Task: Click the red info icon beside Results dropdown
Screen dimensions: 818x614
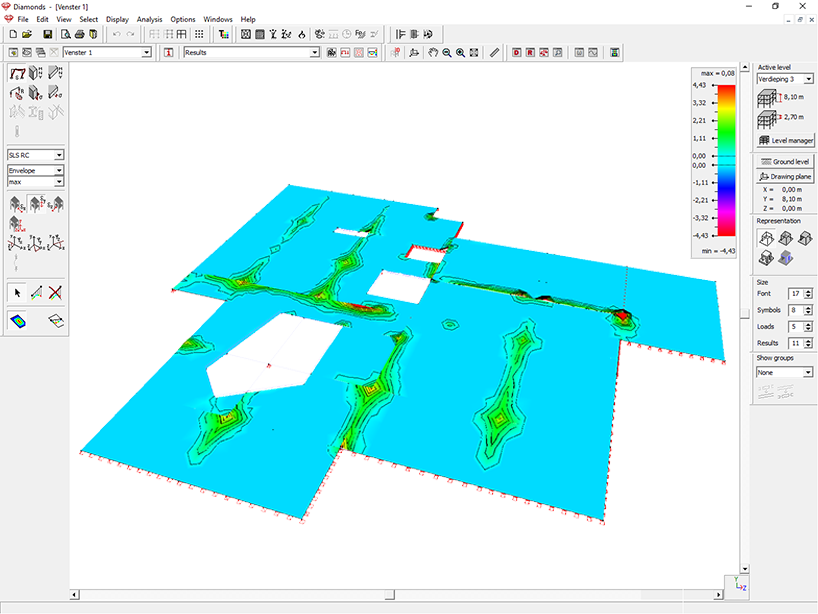Action: pyautogui.click(x=169, y=53)
